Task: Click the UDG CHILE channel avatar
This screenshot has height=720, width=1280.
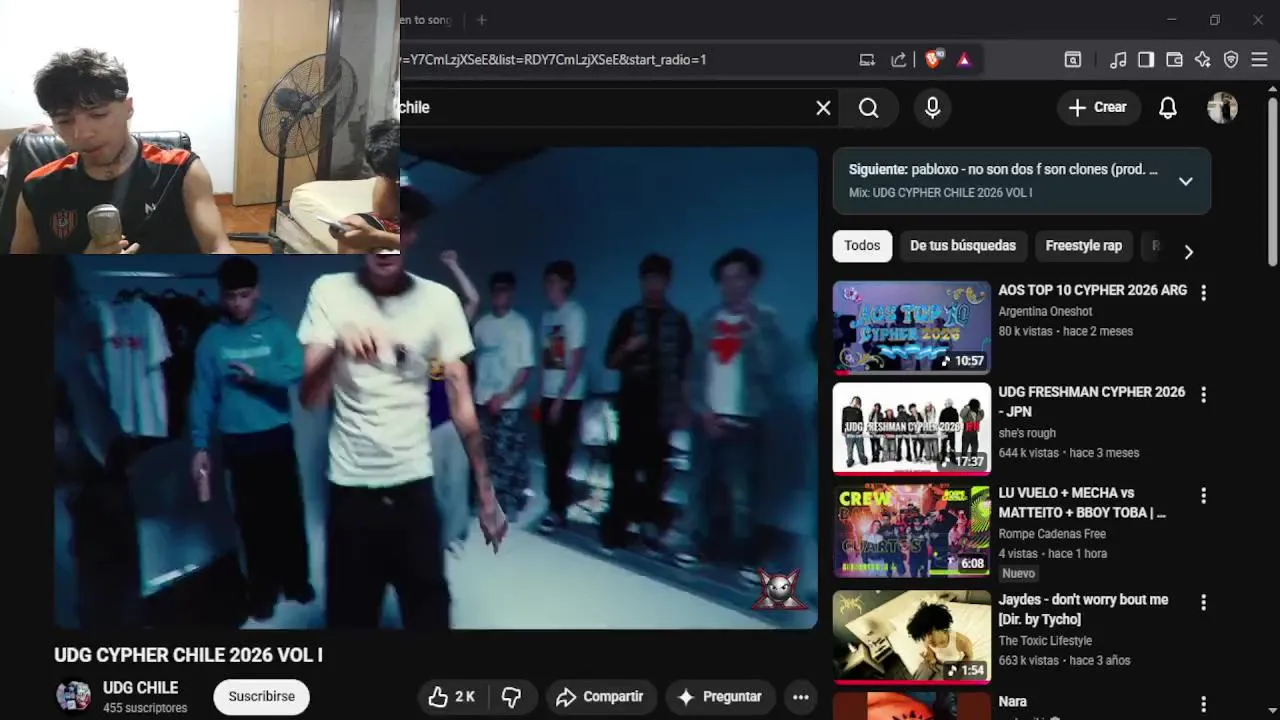Action: [73, 696]
